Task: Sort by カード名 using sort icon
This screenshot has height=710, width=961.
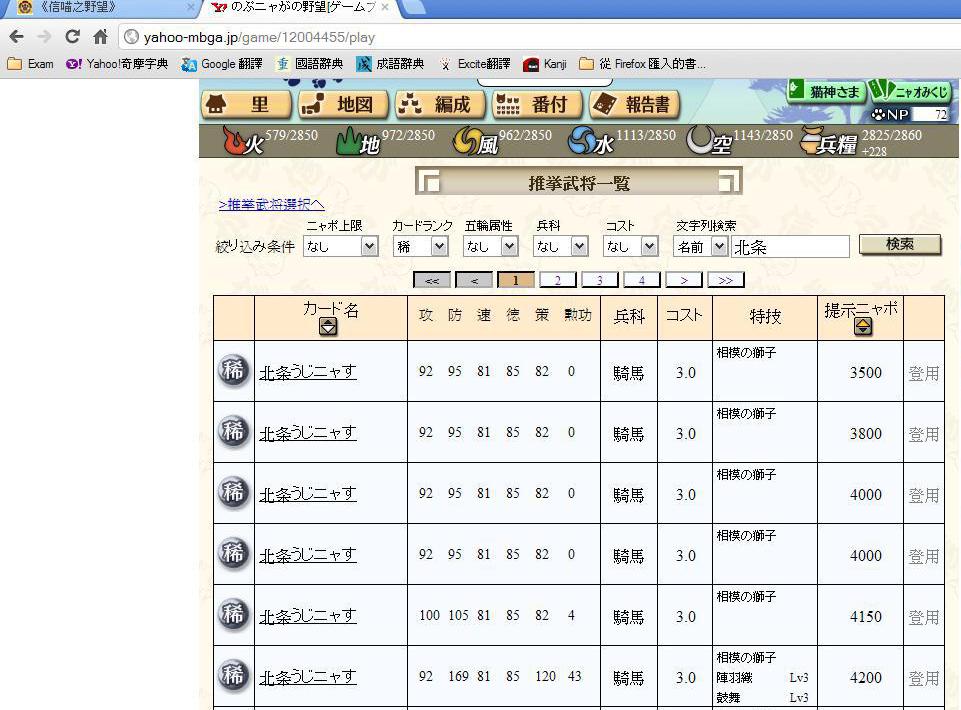Action: pos(329,327)
